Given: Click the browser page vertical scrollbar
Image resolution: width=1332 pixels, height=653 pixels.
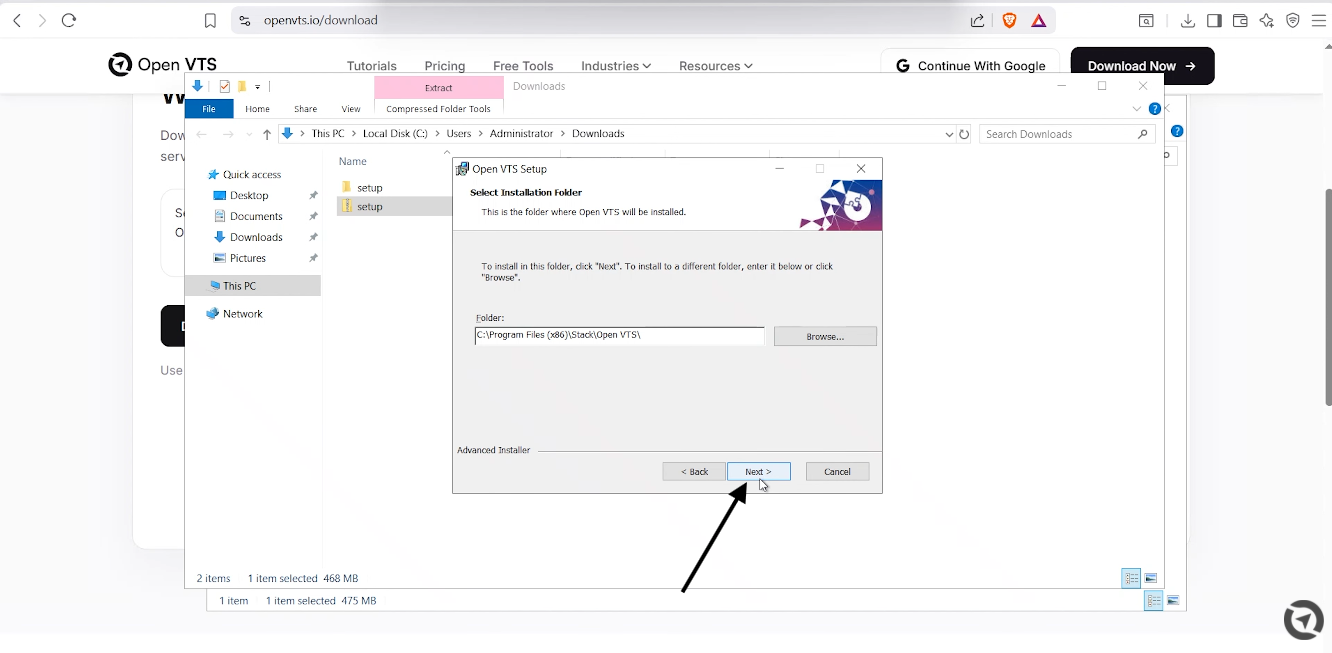Looking at the screenshot, I should [x=1328, y=297].
